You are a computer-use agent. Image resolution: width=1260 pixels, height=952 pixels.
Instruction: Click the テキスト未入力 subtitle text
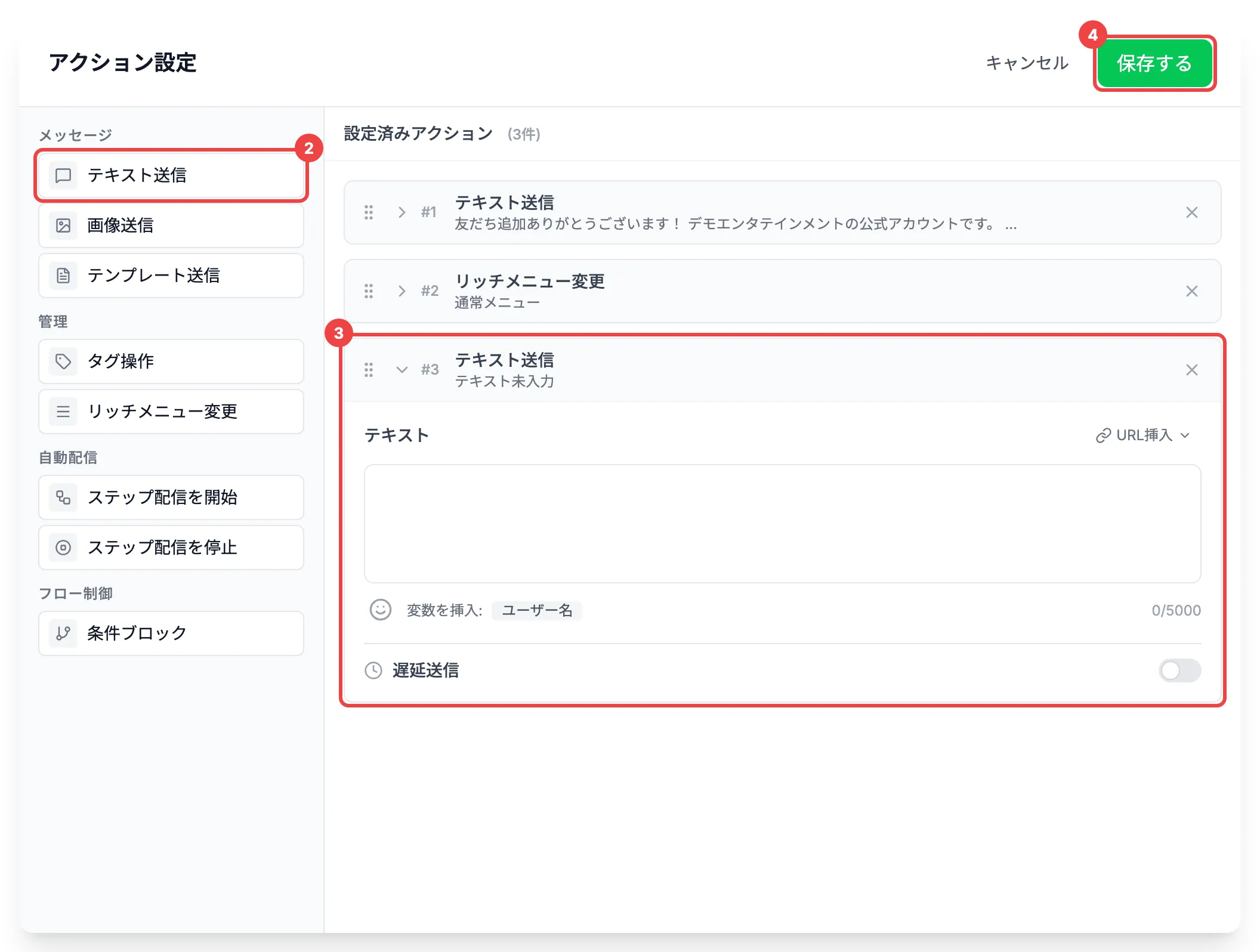(504, 382)
